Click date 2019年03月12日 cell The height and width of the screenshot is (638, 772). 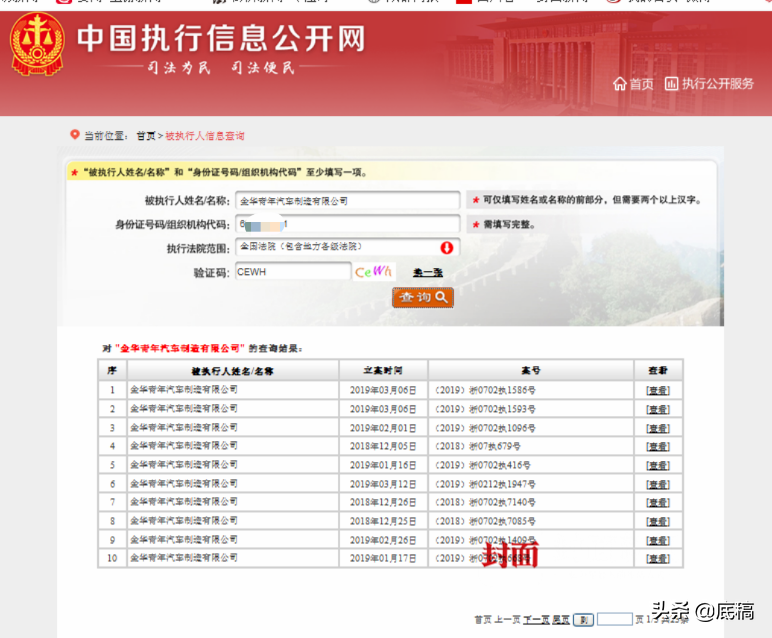click(383, 484)
